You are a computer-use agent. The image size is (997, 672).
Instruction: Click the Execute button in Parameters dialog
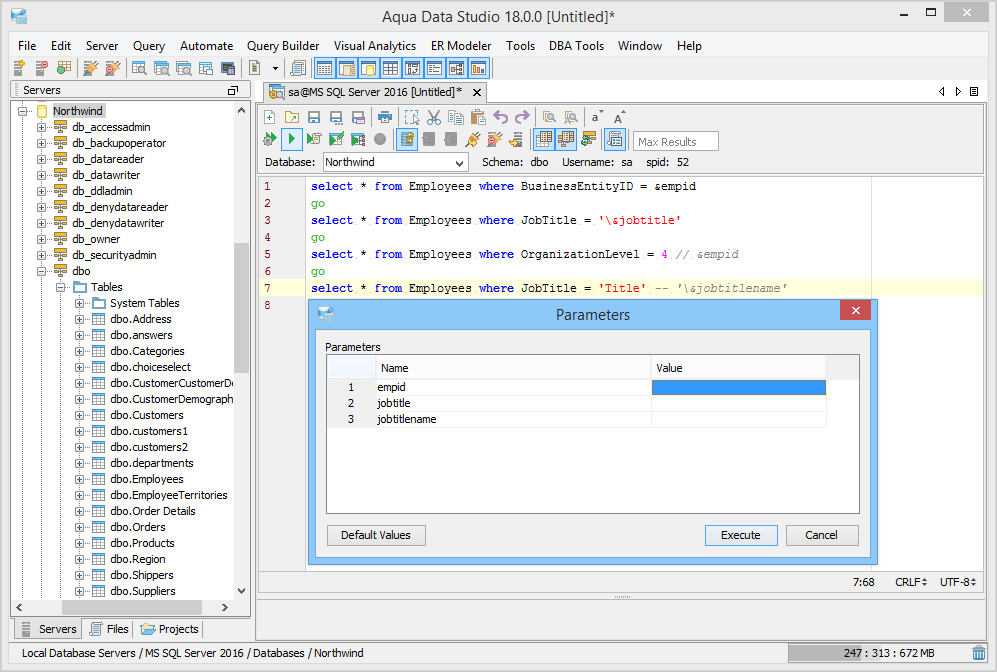click(740, 535)
